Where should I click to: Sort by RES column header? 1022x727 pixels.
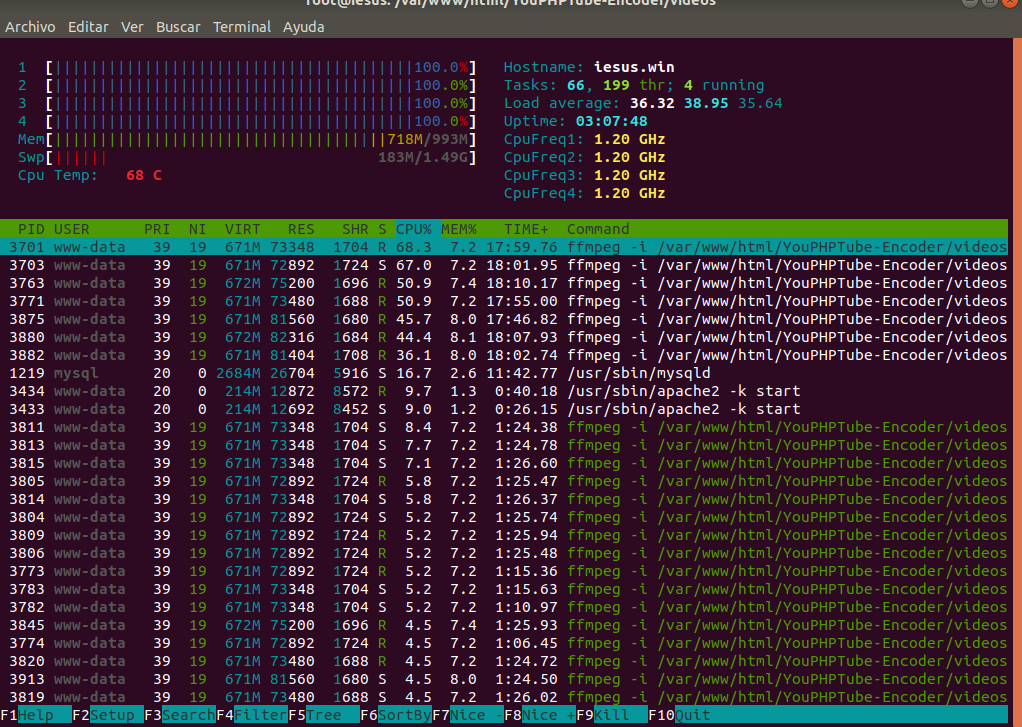click(x=301, y=229)
